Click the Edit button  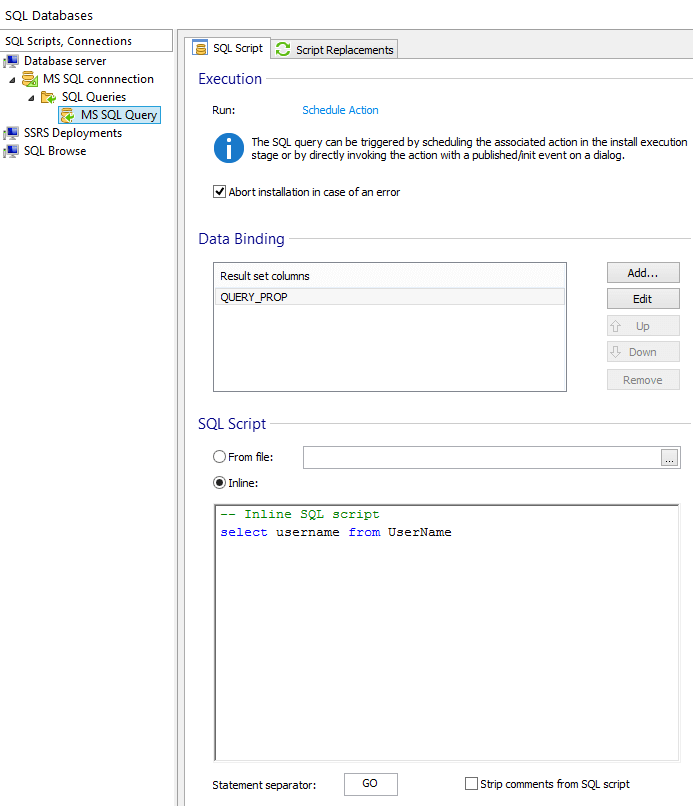click(x=643, y=299)
